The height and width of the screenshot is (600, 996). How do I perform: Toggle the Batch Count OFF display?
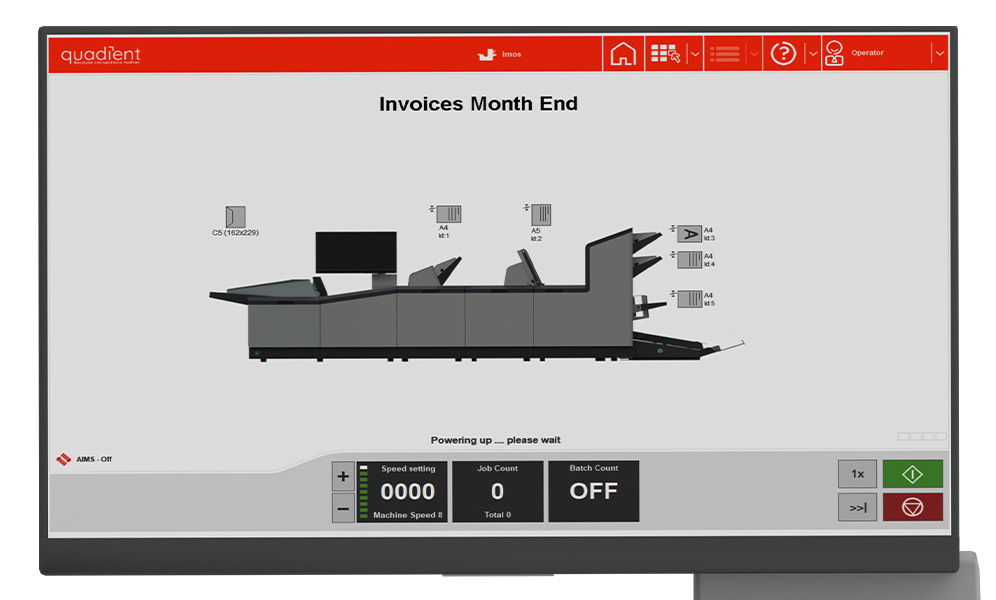[x=594, y=491]
